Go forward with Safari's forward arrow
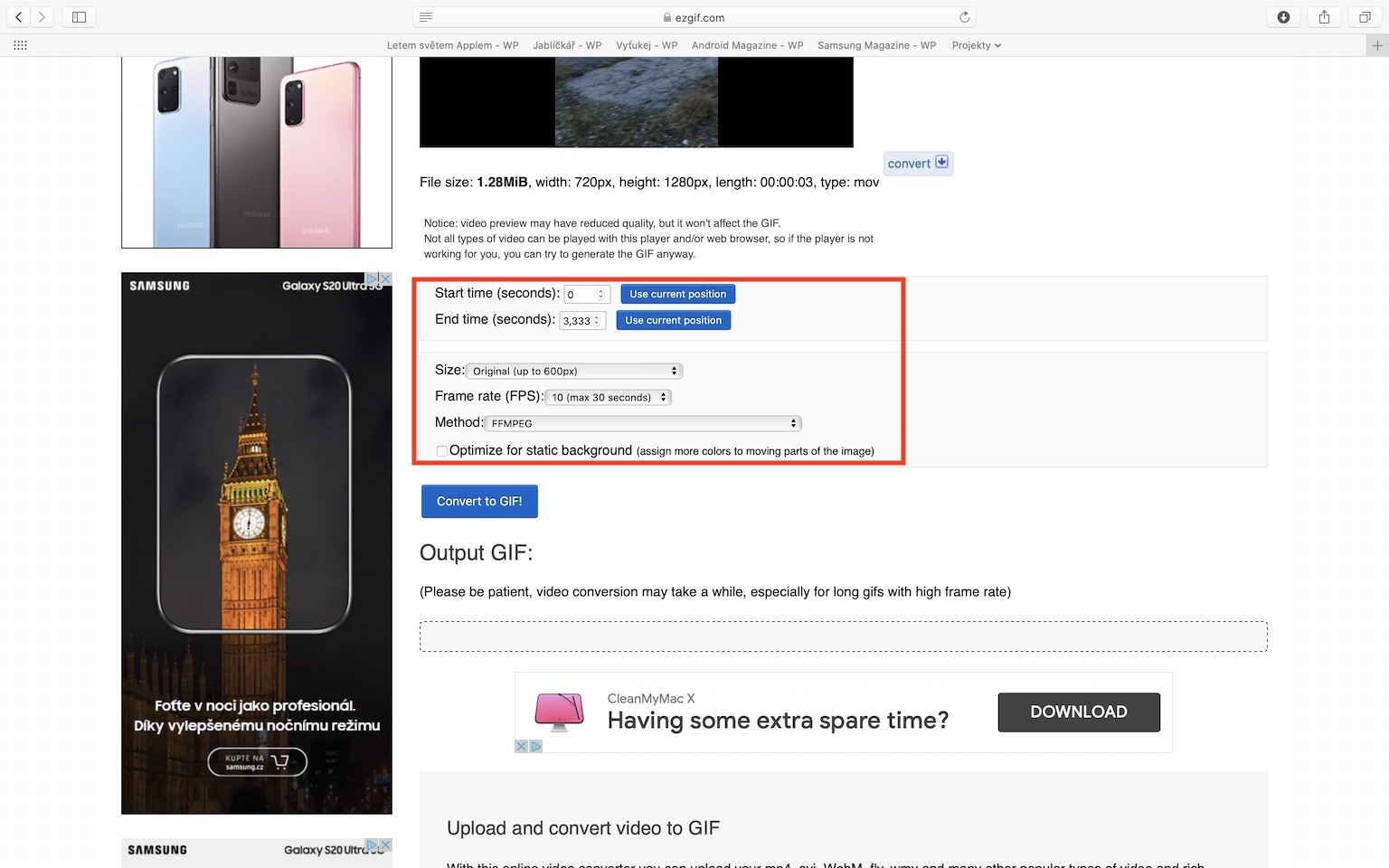Viewport: 1389px width, 868px height. click(42, 17)
